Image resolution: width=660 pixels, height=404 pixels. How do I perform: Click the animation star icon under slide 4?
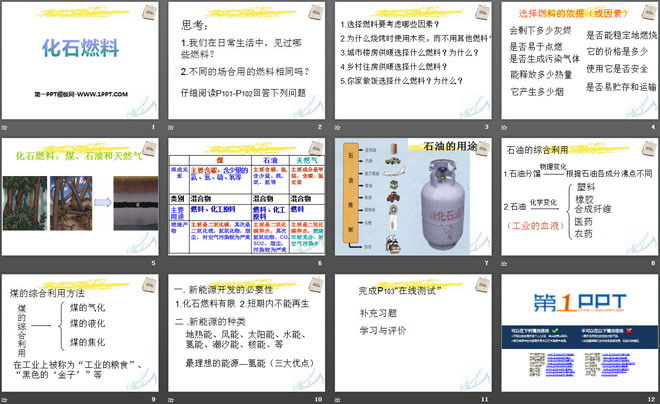pos(504,127)
